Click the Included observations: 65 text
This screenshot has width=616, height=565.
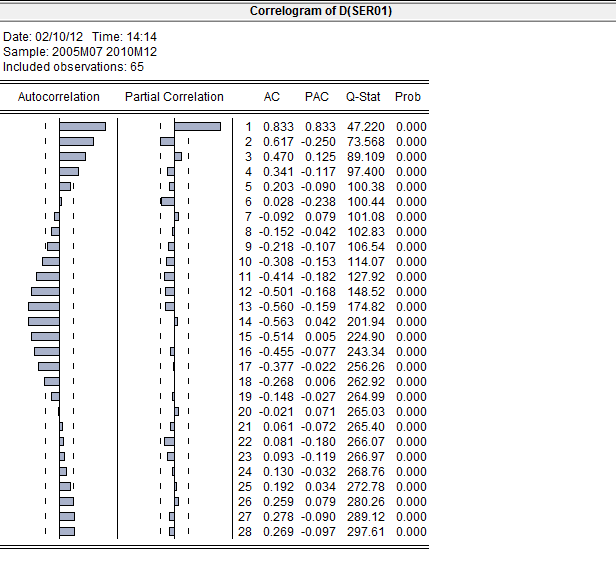(74, 66)
